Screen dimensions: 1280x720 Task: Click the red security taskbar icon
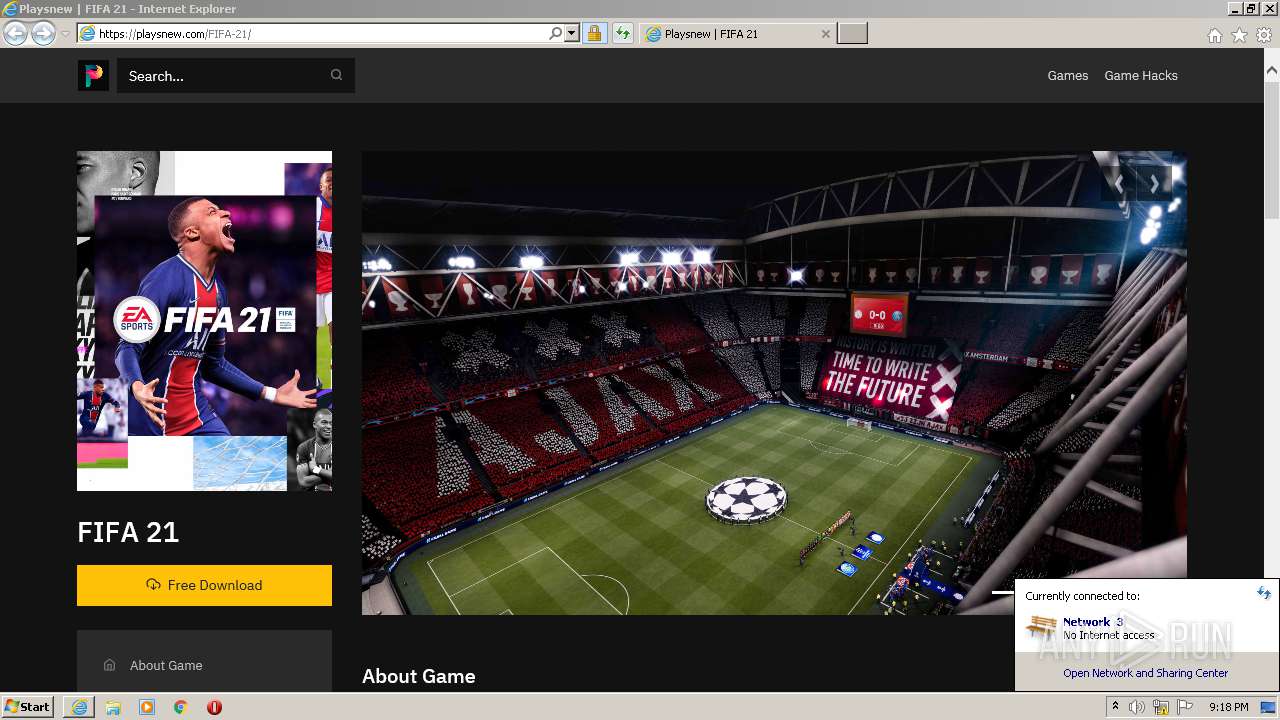[x=214, y=707]
